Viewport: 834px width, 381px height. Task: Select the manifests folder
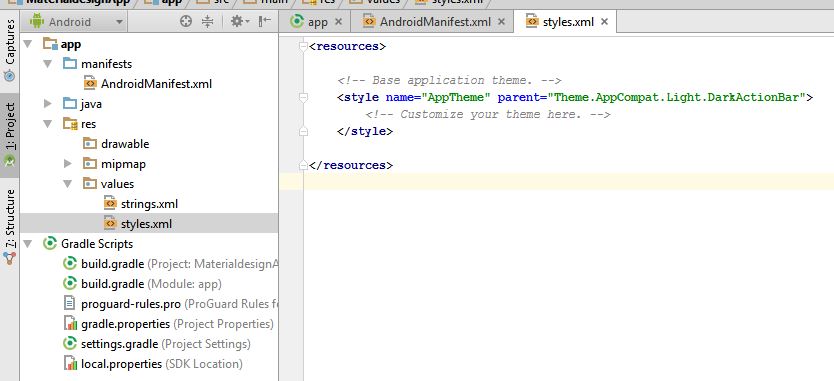(106, 64)
